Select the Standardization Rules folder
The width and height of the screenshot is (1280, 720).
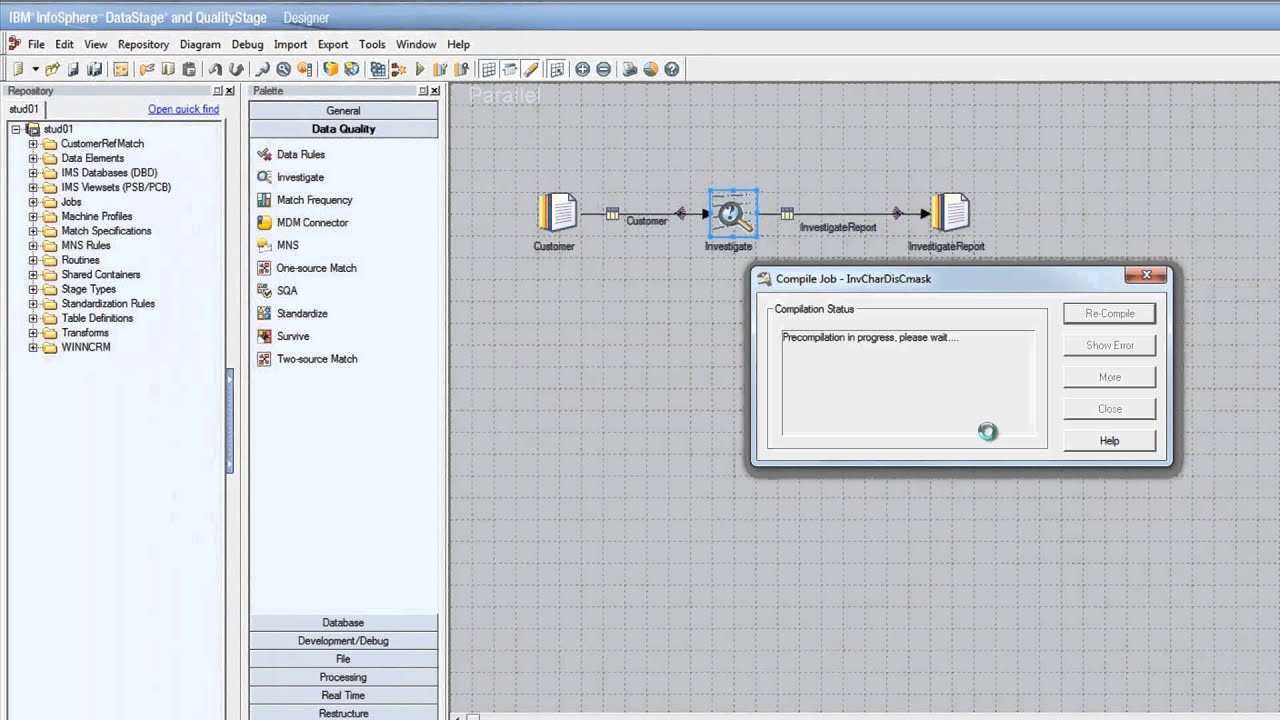click(x=107, y=303)
